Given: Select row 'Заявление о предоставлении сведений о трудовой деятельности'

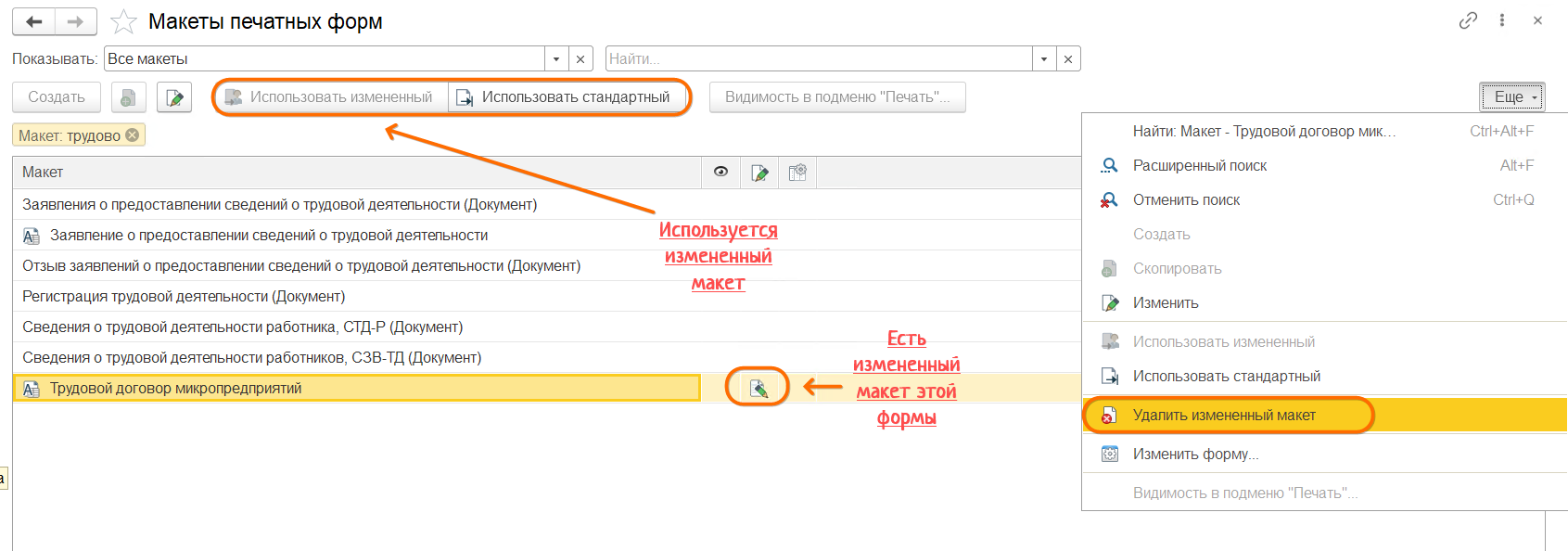Looking at the screenshot, I should 547,236.
